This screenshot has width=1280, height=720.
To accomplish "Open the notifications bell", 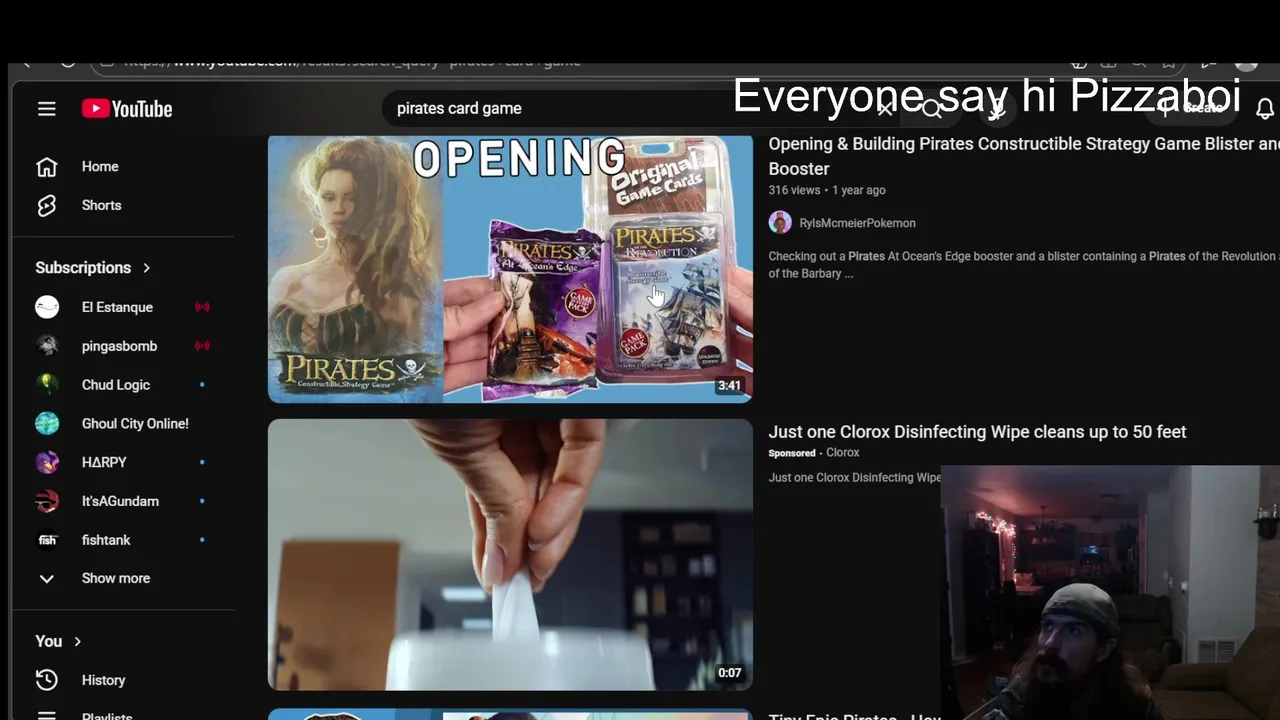I will pos(1265,108).
